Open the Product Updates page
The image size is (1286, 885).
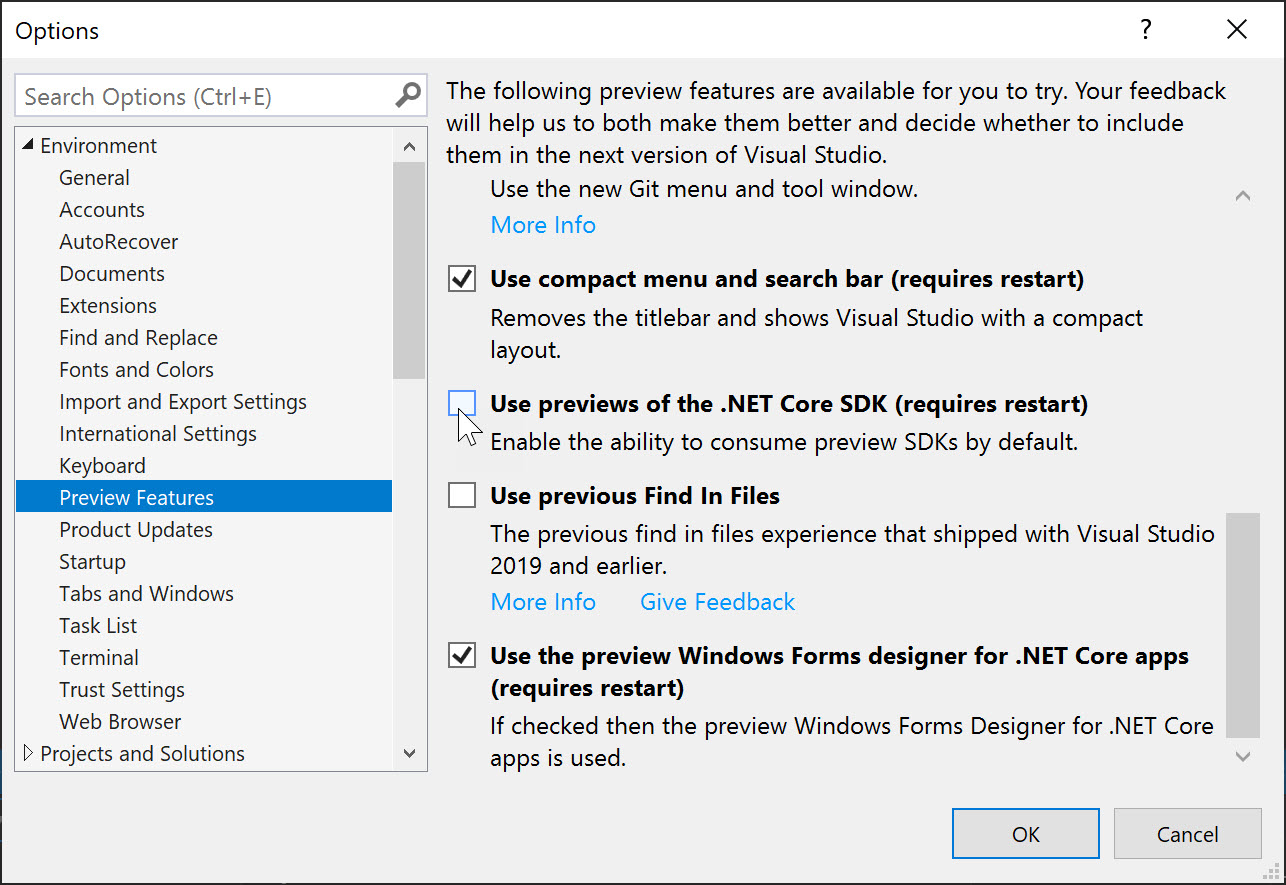pos(136,530)
